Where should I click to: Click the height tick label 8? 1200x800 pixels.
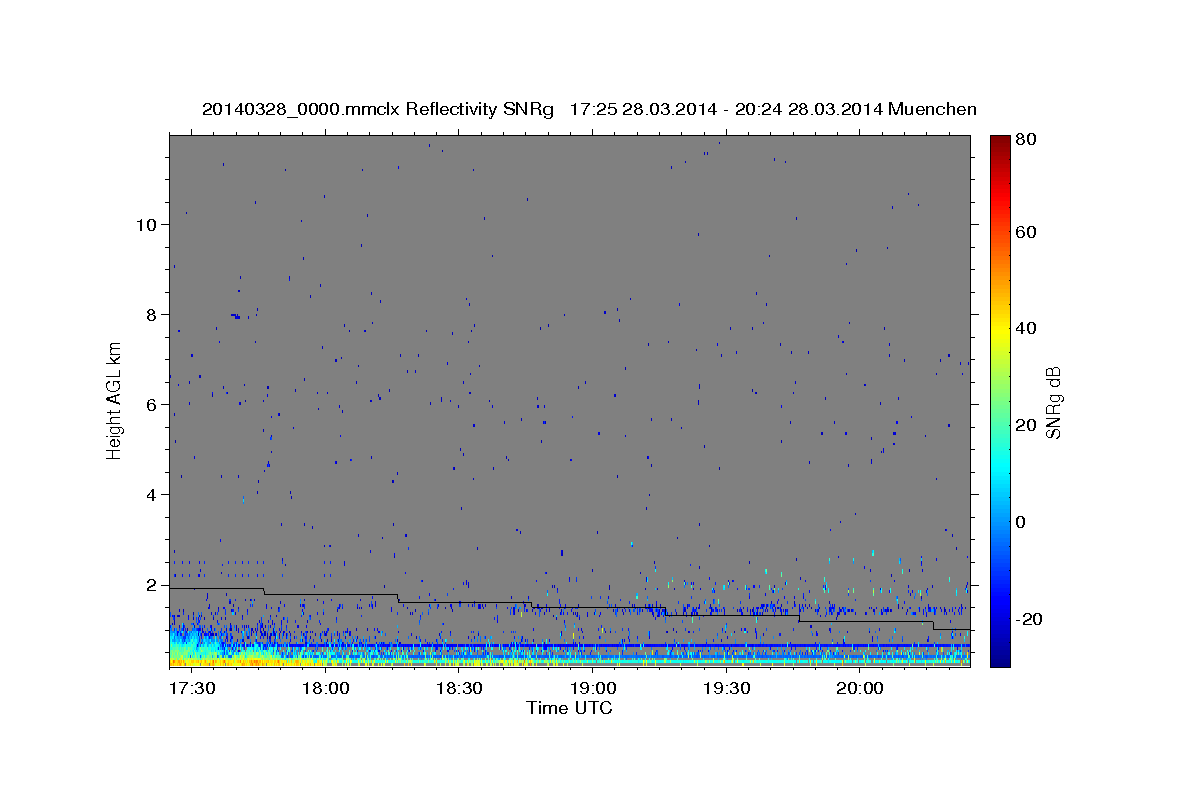pyautogui.click(x=149, y=314)
